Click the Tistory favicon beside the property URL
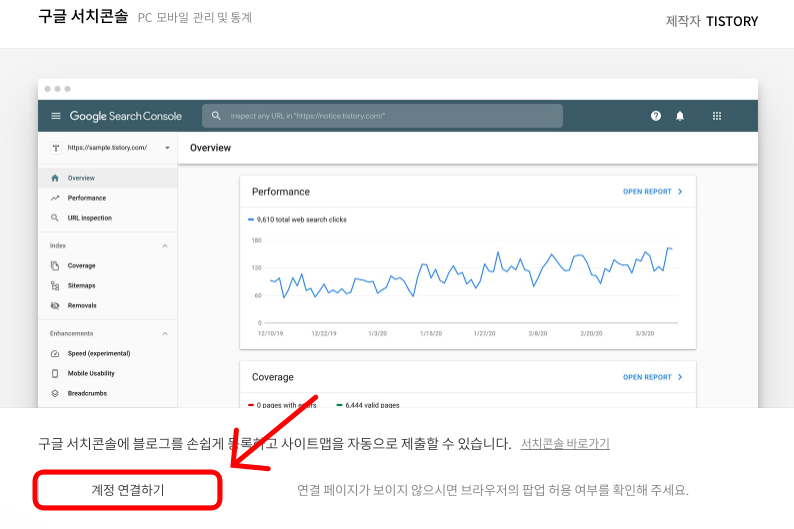The height and width of the screenshot is (529, 794). coord(56,148)
